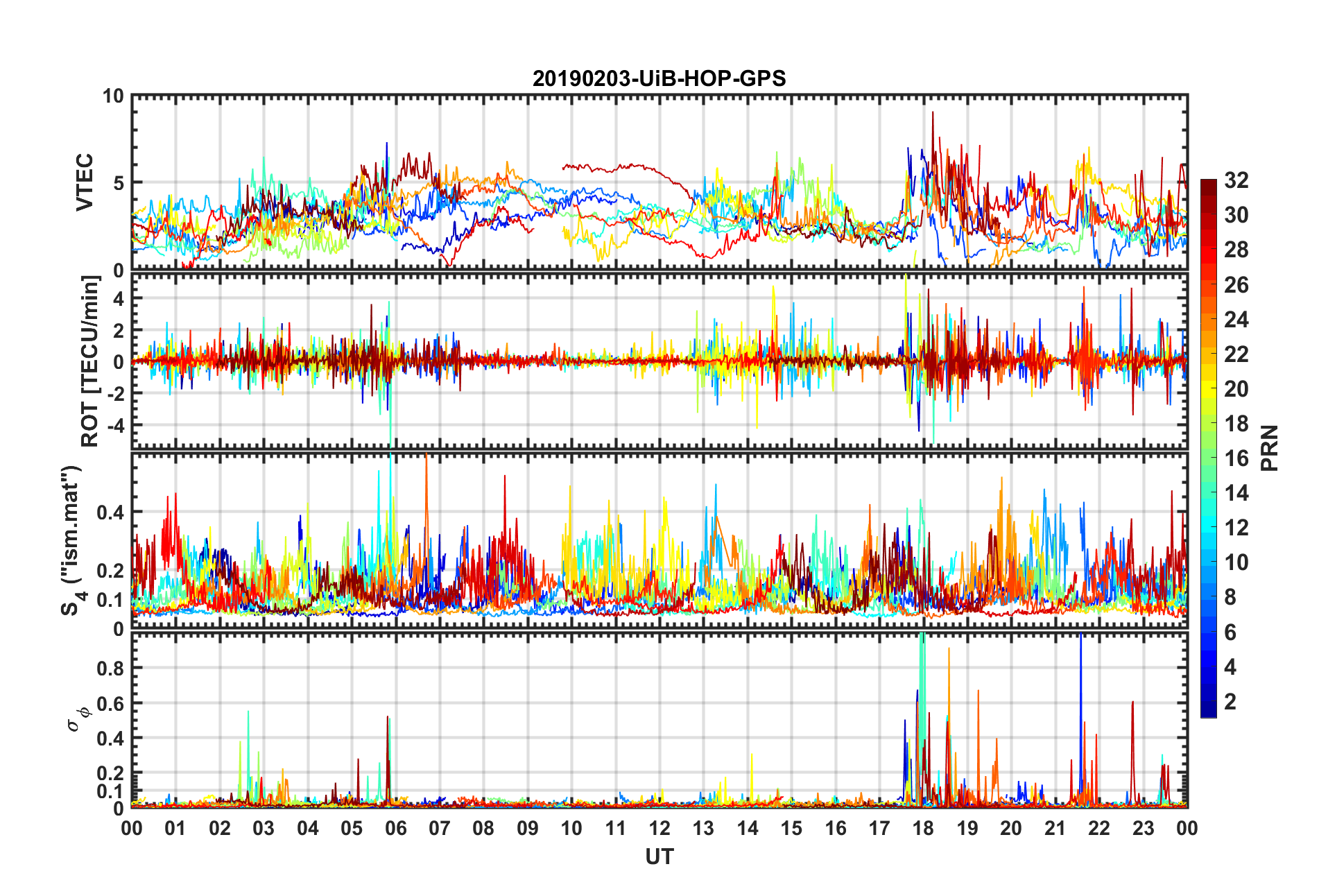Click the sigma-phi y-axis label

[78, 718]
